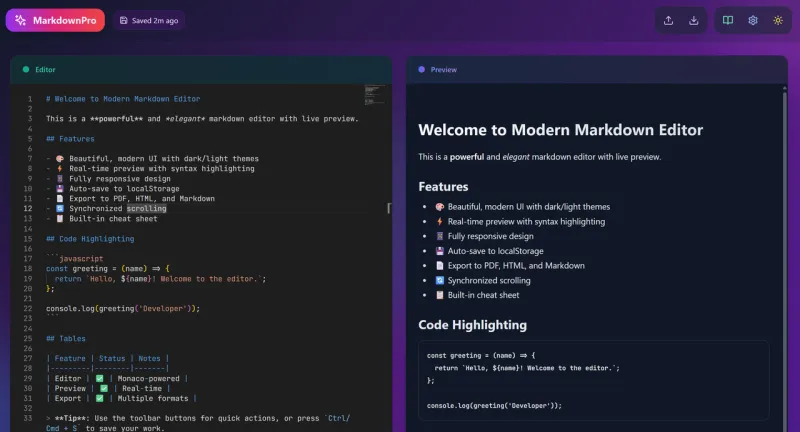This screenshot has width=800, height=432.
Task: Click the MarkdownPro logo button
Action: 55,20
